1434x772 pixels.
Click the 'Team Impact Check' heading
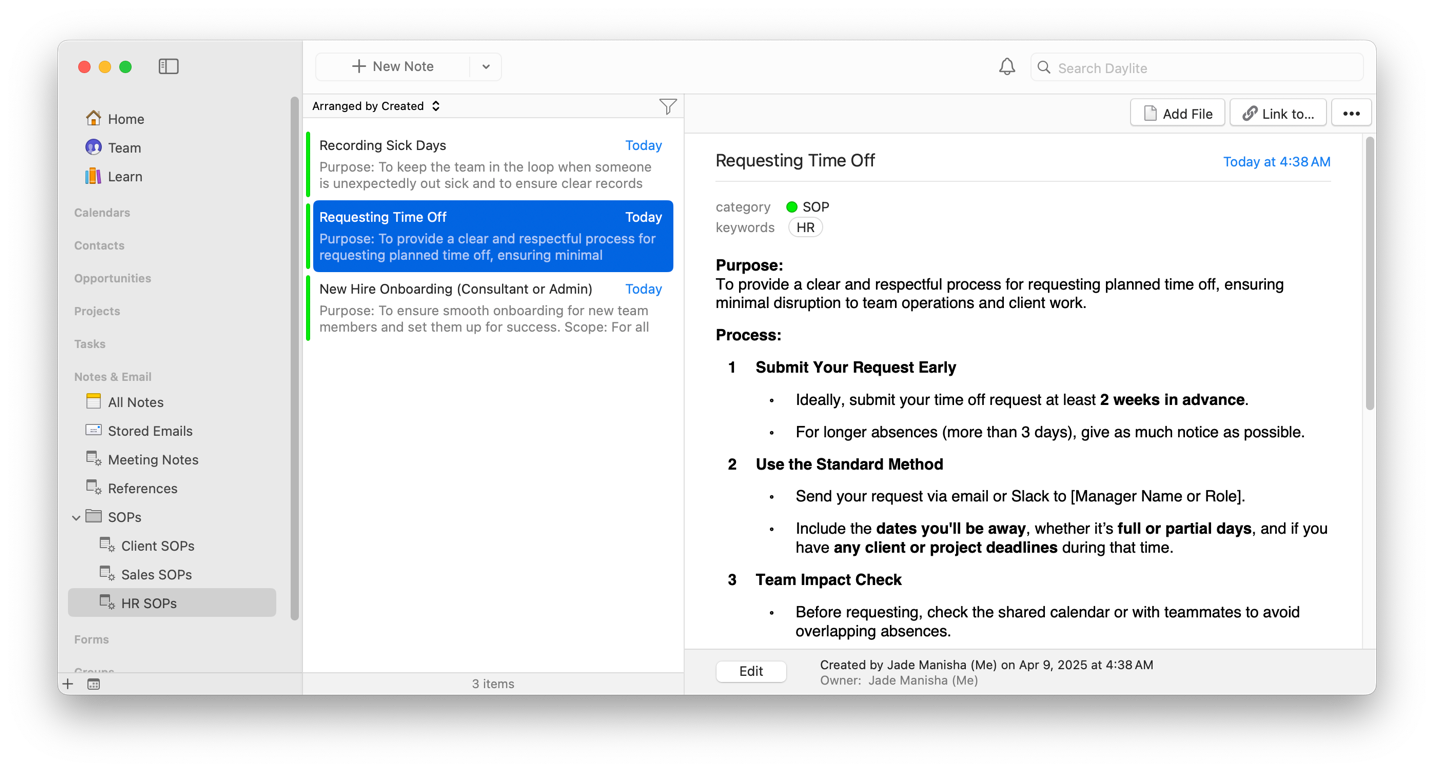[x=828, y=580]
